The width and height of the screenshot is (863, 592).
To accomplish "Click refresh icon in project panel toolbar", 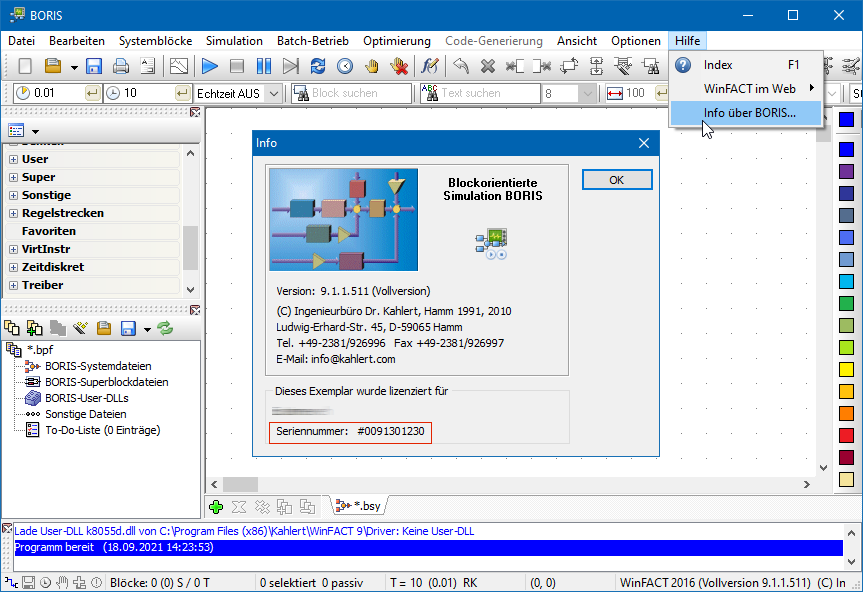I will (165, 328).
